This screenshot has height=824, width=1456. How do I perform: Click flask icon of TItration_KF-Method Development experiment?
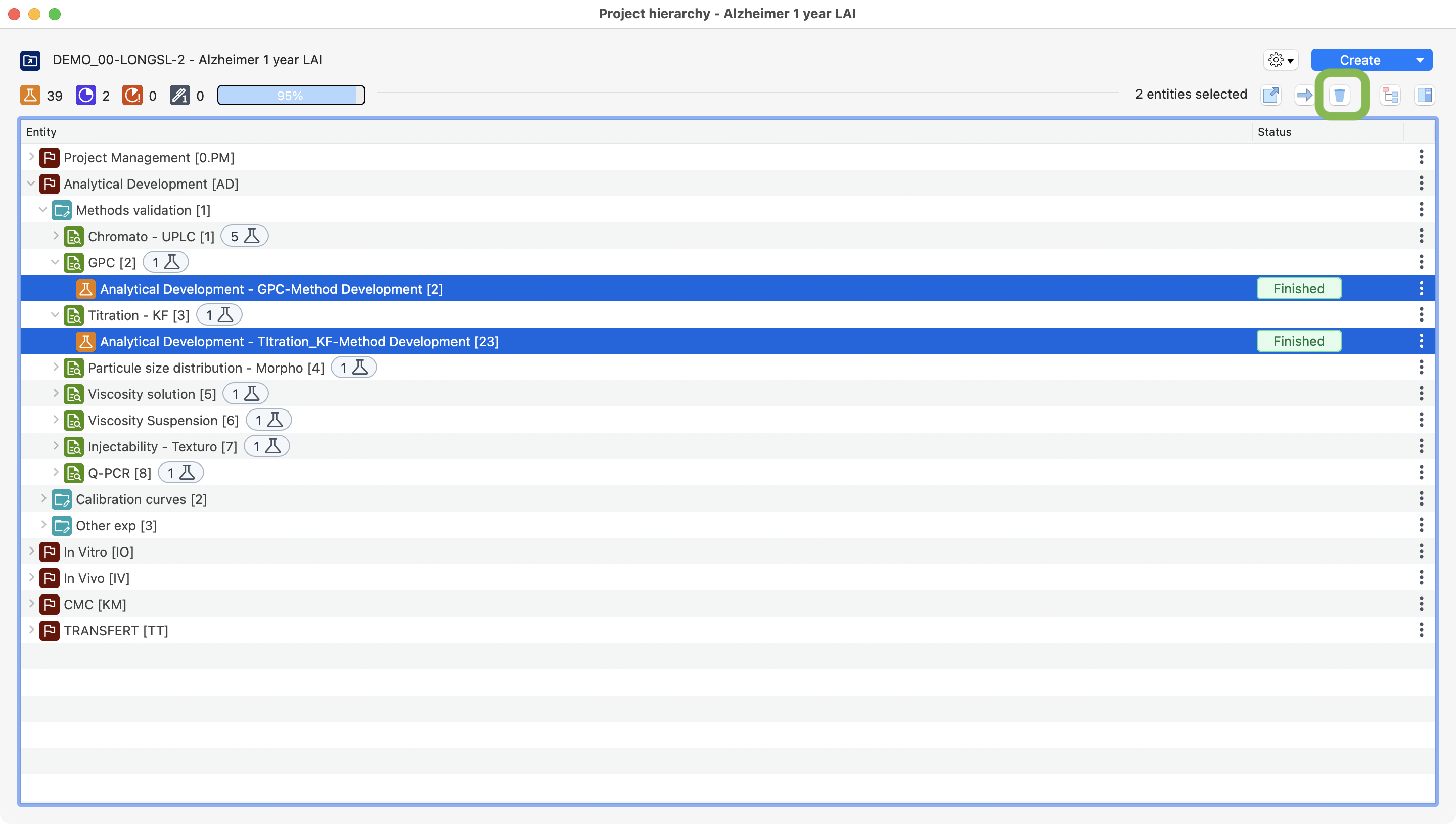pyautogui.click(x=86, y=341)
